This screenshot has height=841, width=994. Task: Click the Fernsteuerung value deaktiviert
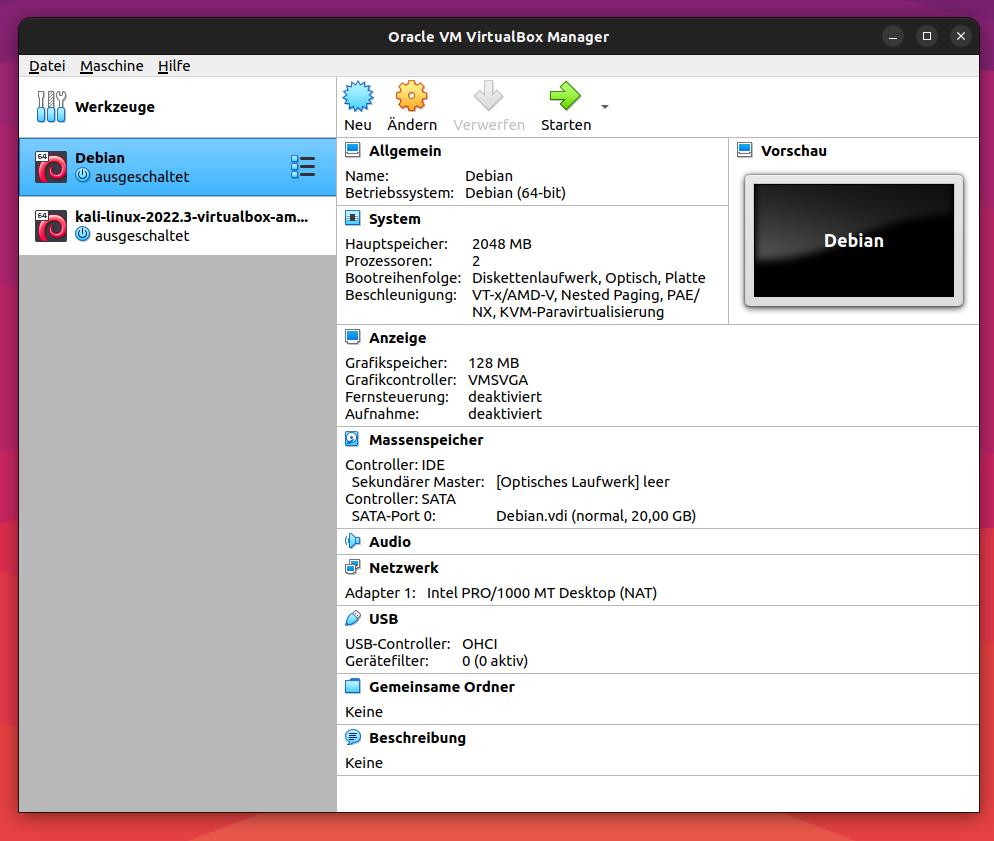(x=505, y=397)
